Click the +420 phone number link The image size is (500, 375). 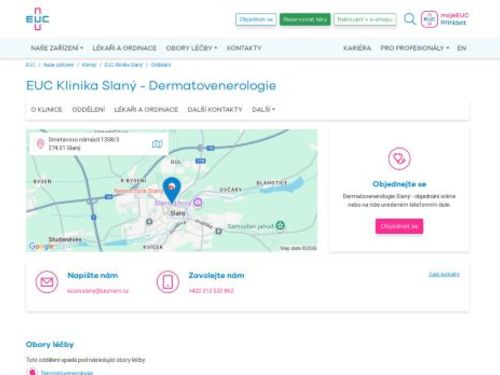tap(211, 291)
